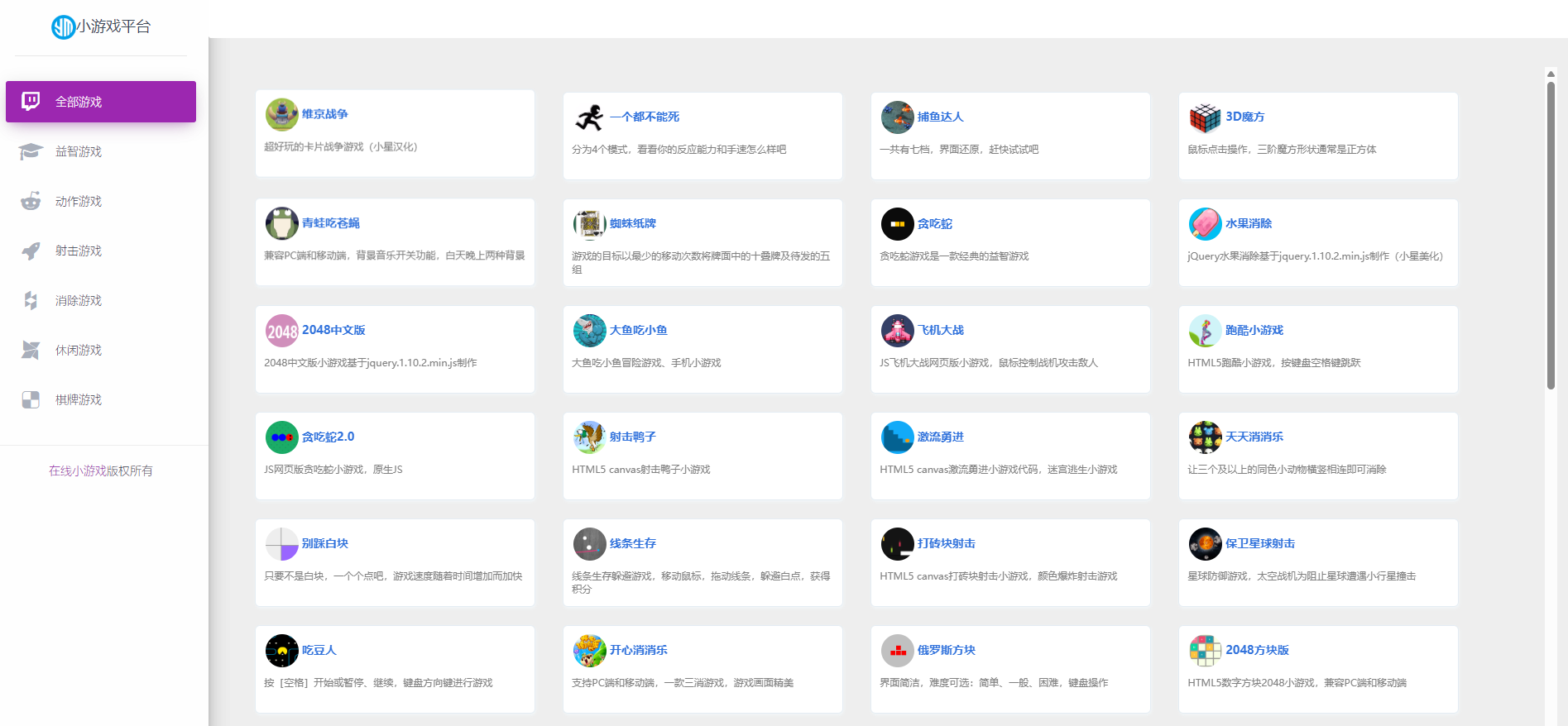Open the 2048中文版 title link
Image resolution: width=1568 pixels, height=726 pixels.
tap(333, 330)
